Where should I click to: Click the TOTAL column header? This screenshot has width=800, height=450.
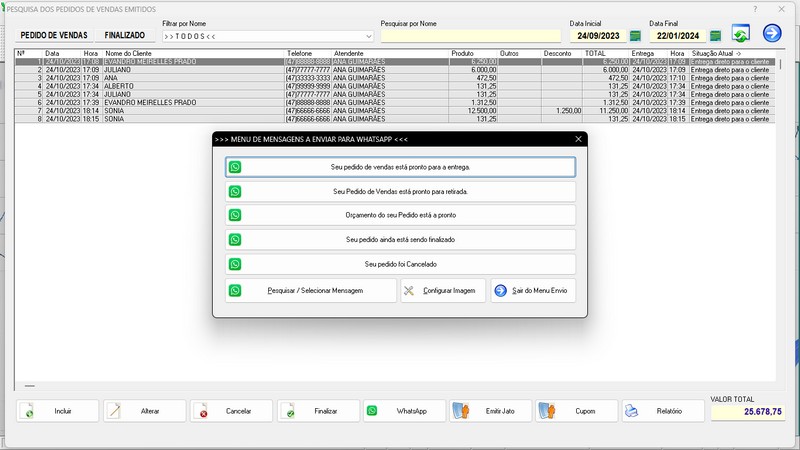coord(595,53)
